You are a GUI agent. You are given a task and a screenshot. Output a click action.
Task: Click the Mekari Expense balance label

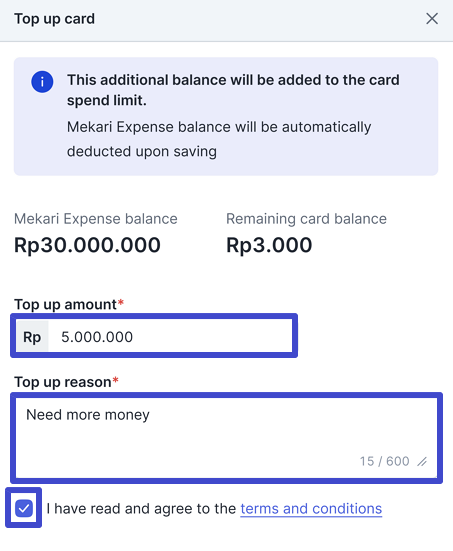pos(96,219)
